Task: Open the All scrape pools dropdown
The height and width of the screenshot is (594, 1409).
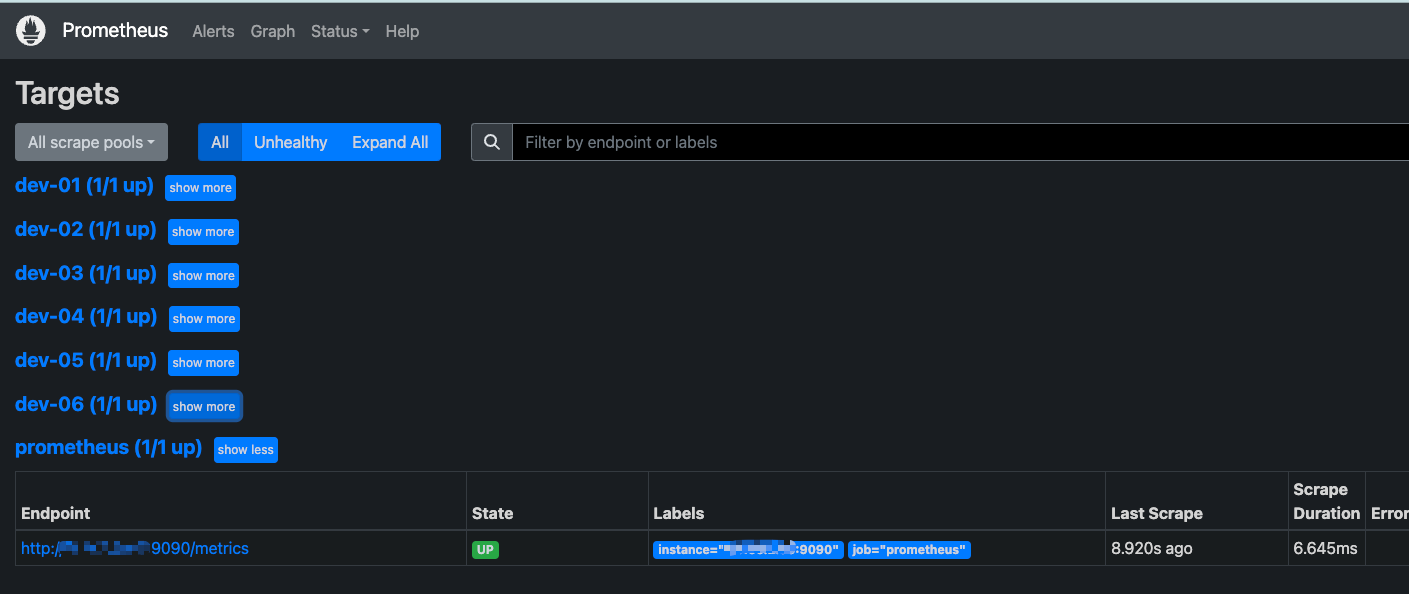Action: tap(91, 142)
